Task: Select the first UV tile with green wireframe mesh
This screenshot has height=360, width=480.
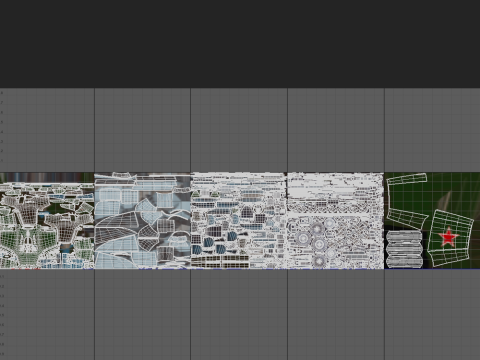Action: tap(47, 221)
